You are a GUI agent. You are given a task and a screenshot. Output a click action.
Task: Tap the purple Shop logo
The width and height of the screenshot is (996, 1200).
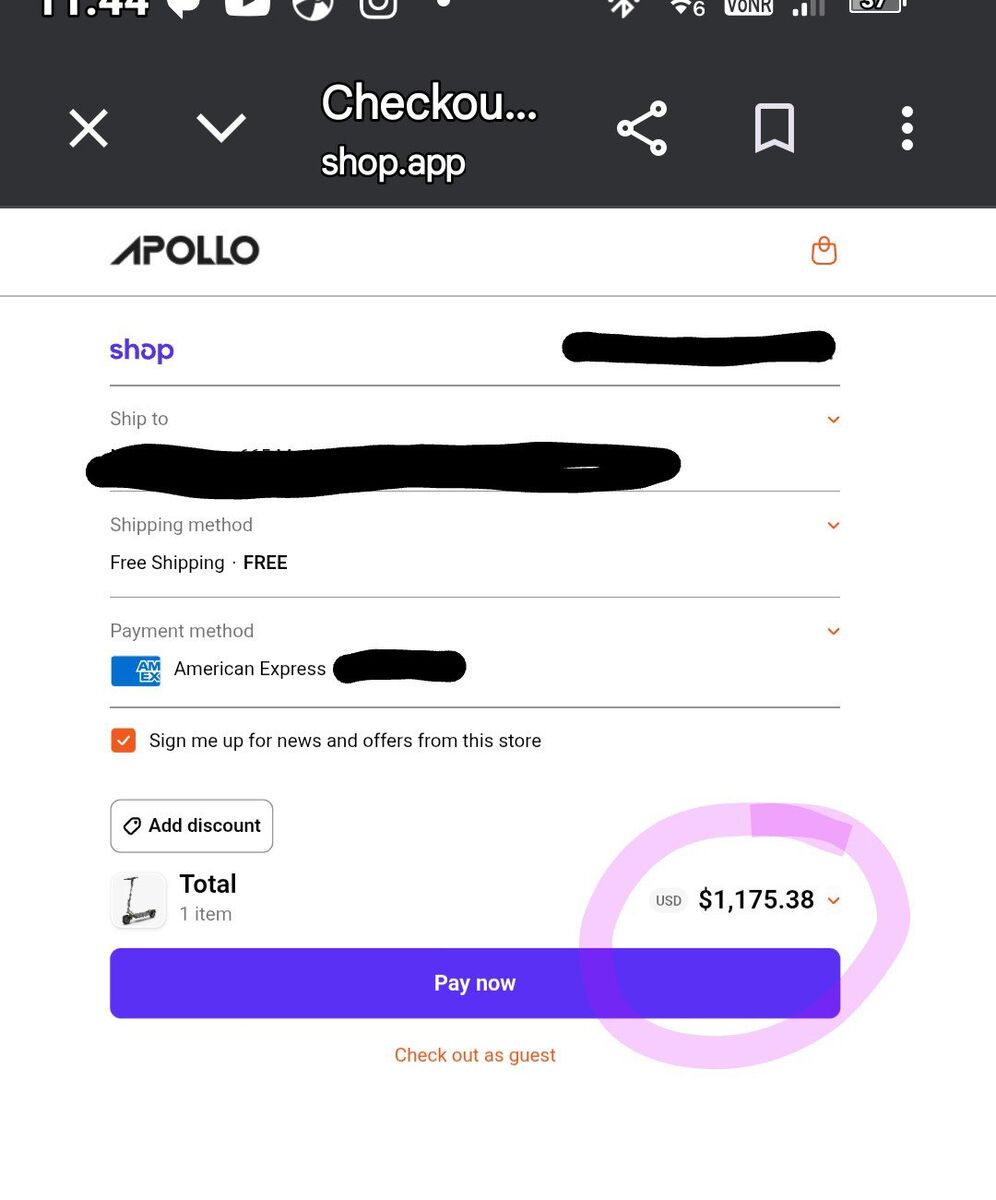(142, 350)
